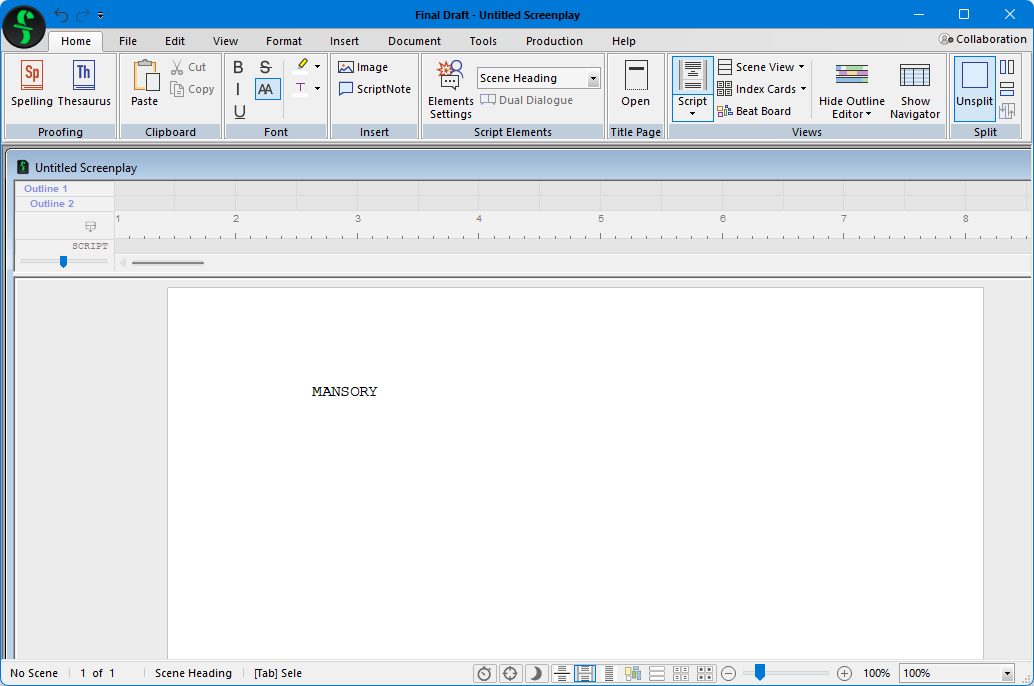
Task: Open the zoom percentage combo box
Action: (1007, 673)
